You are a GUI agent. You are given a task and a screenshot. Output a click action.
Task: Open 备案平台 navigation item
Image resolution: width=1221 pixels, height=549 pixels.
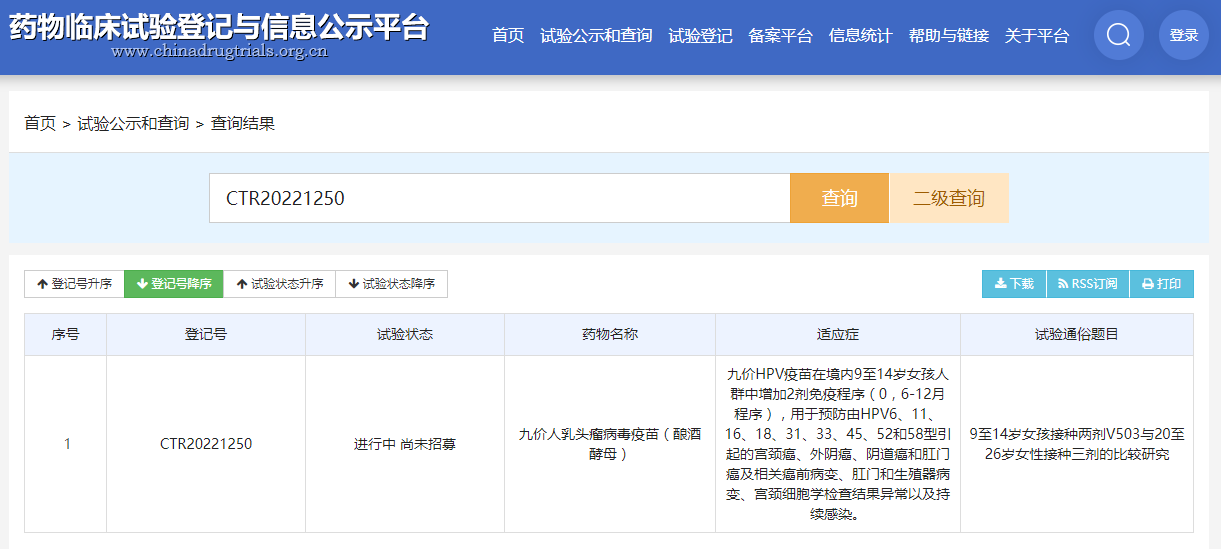(x=780, y=36)
